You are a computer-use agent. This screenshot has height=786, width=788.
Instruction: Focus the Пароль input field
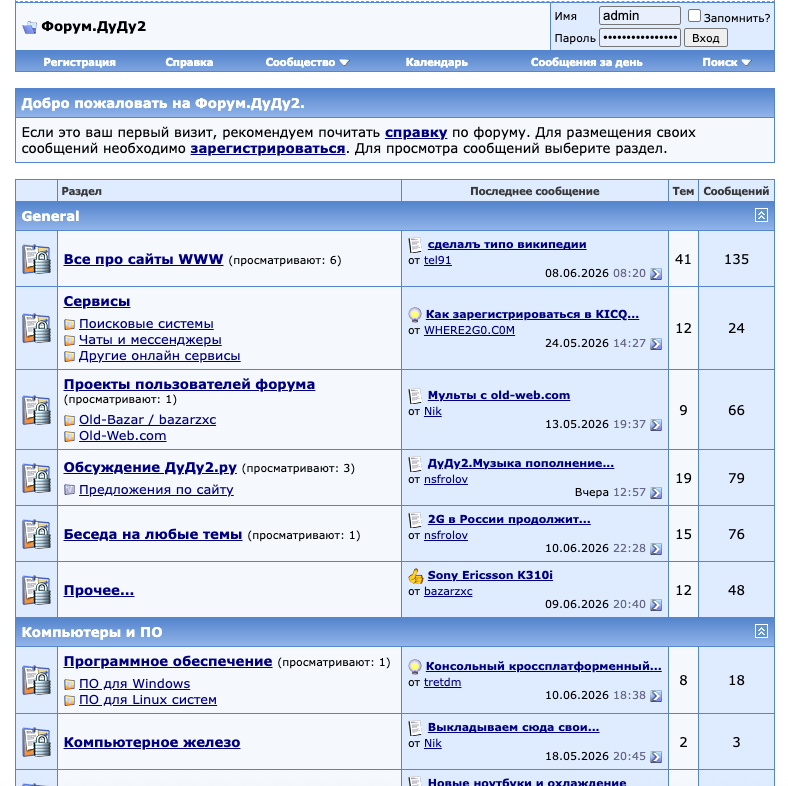(x=640, y=38)
